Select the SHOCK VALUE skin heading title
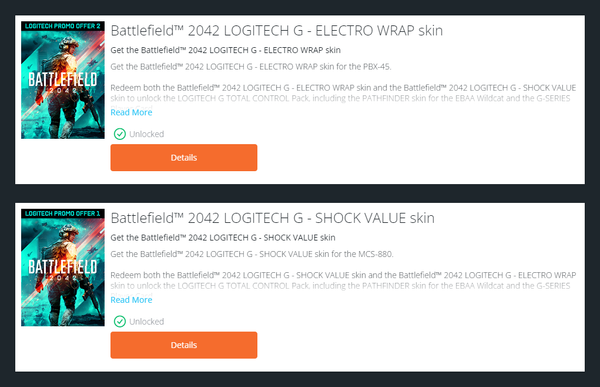This screenshot has width=600, height=387. [x=272, y=218]
